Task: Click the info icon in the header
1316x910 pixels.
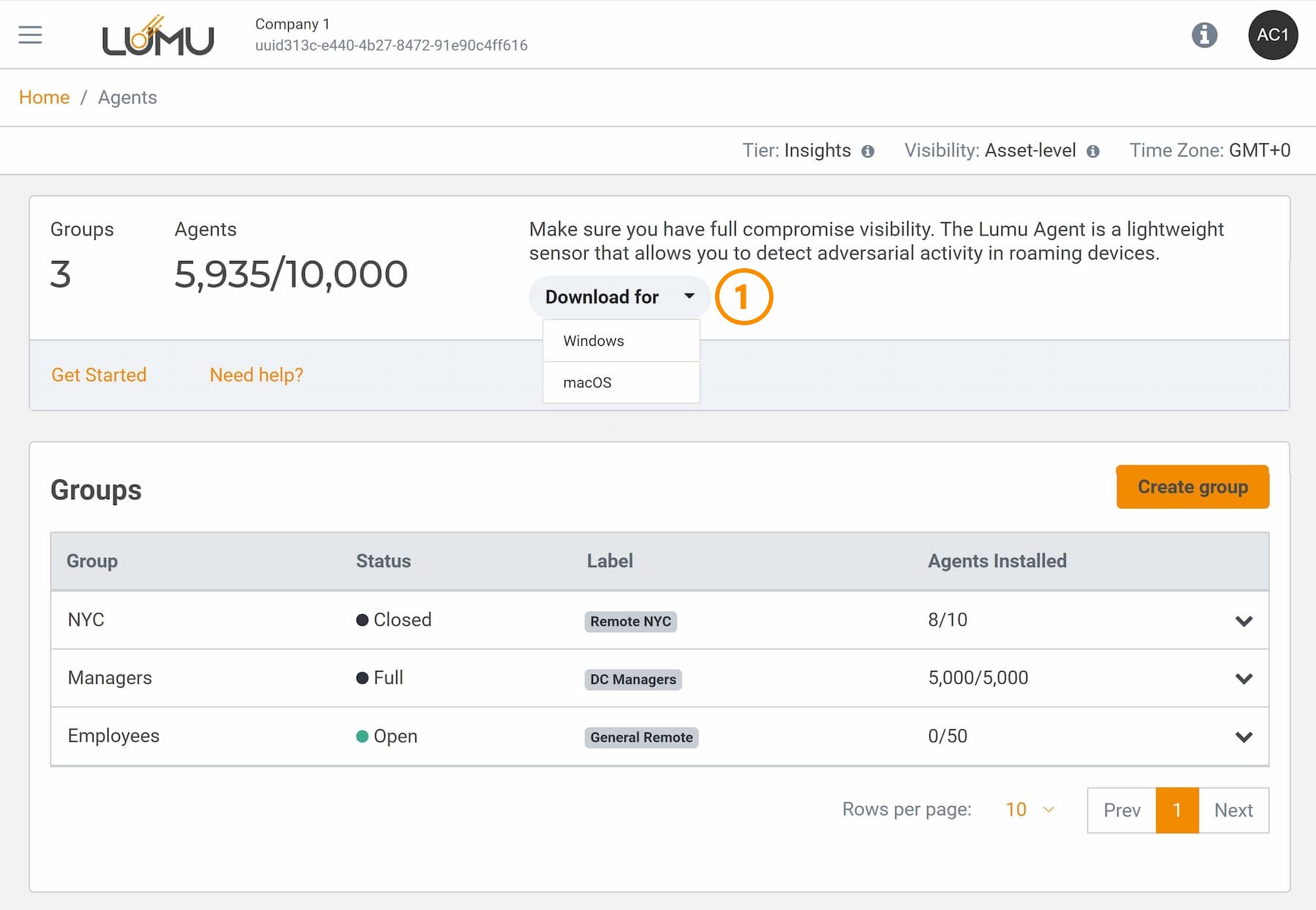Action: (x=1204, y=35)
